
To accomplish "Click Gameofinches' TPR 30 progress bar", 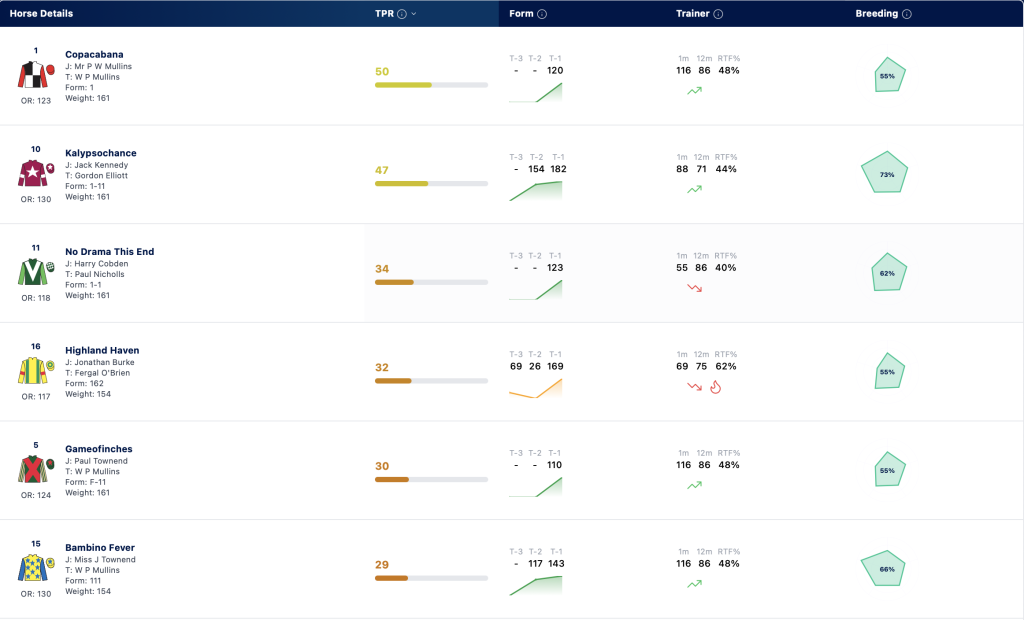I will [431, 480].
